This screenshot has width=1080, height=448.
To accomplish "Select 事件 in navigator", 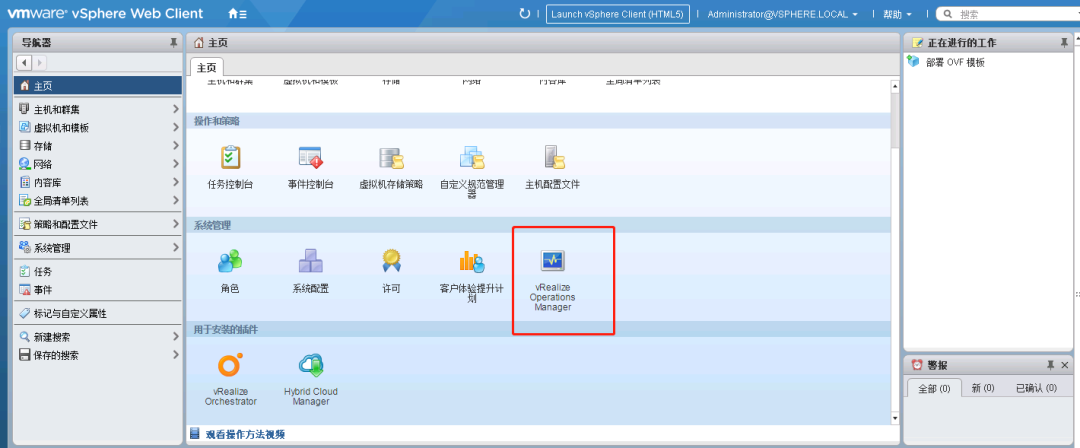I will 97,289.
